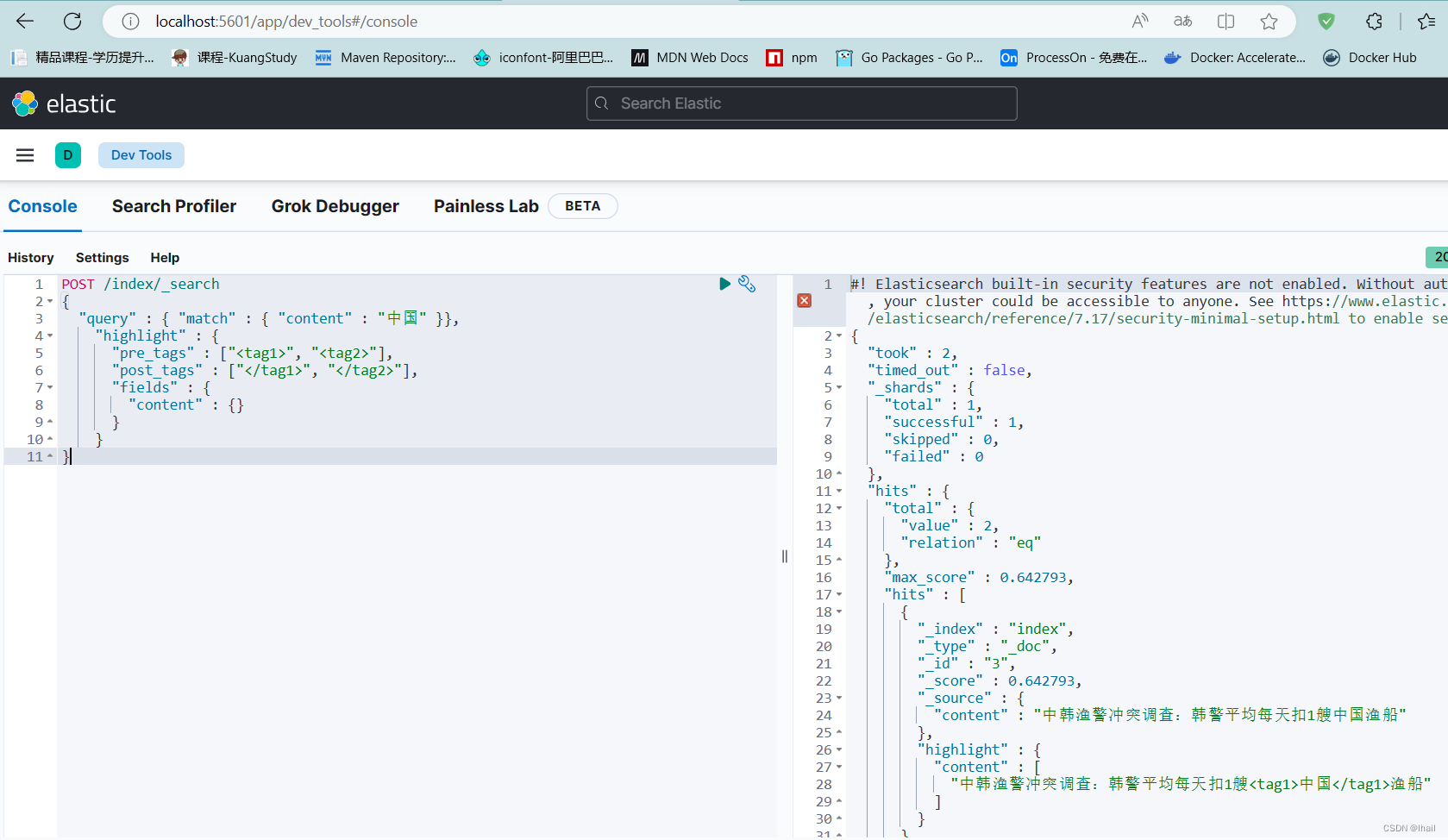Click the "successful" : 1 output line
This screenshot has width=1448, height=840.
[x=954, y=422]
